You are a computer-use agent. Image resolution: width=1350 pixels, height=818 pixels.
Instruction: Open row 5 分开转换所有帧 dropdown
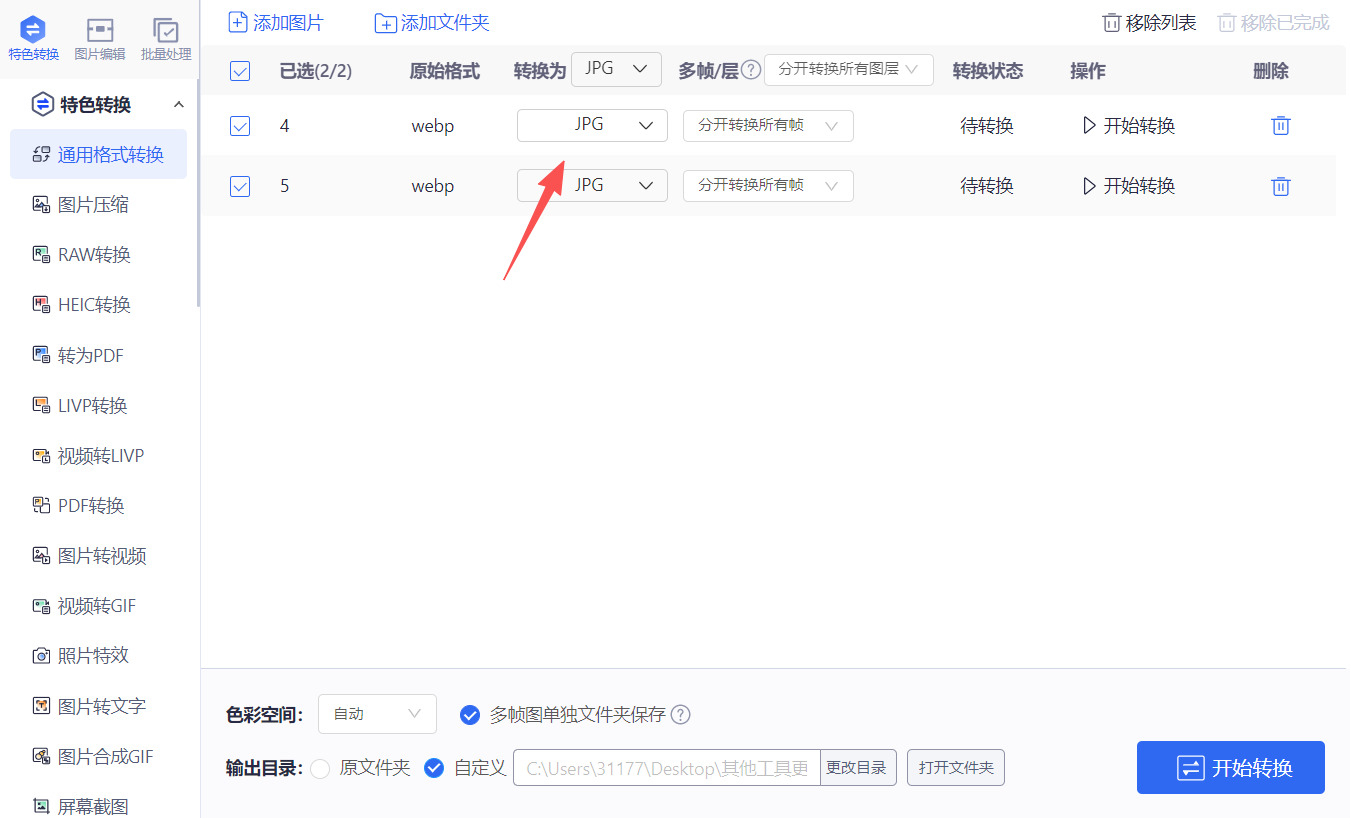pos(768,186)
